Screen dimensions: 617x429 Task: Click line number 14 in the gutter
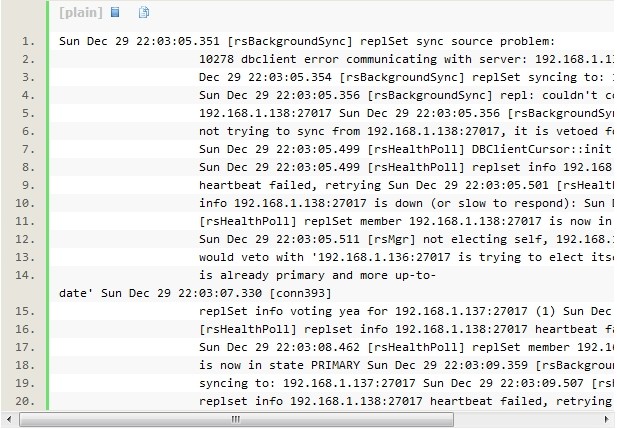(25, 276)
